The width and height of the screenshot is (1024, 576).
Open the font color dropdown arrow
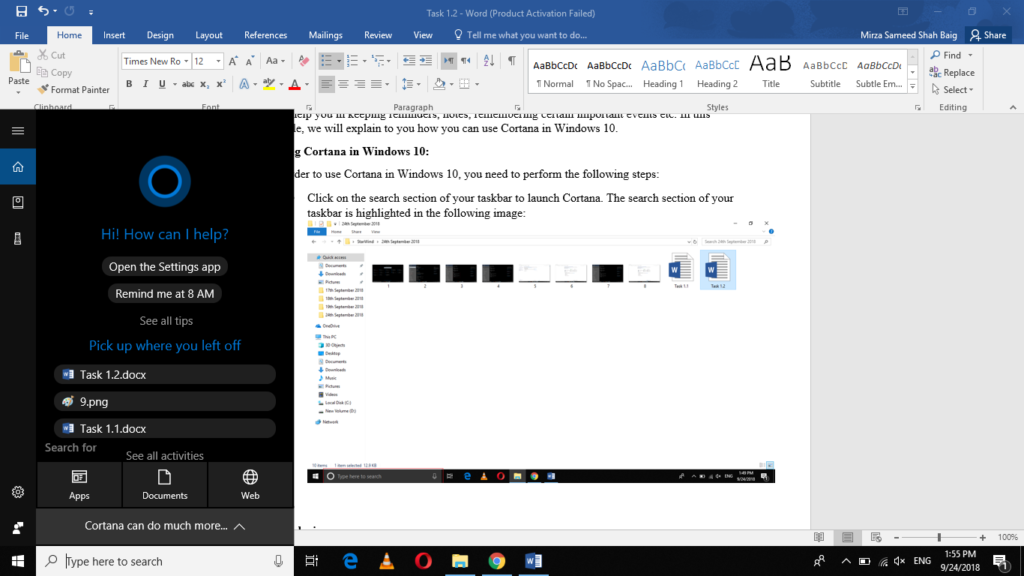pos(307,84)
